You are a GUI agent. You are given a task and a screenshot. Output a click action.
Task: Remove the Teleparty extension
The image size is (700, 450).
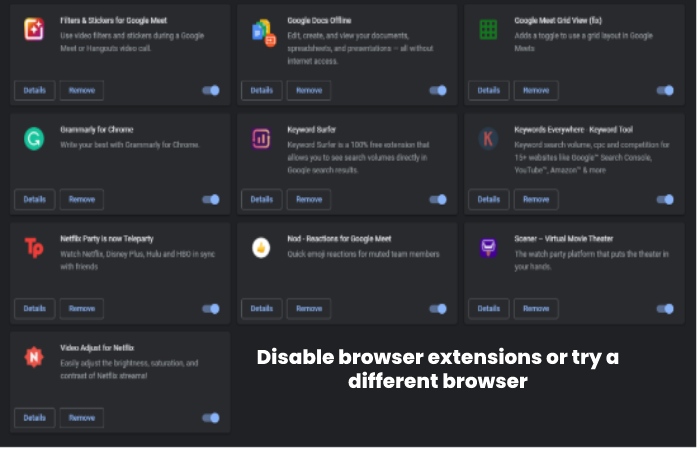pos(82,309)
